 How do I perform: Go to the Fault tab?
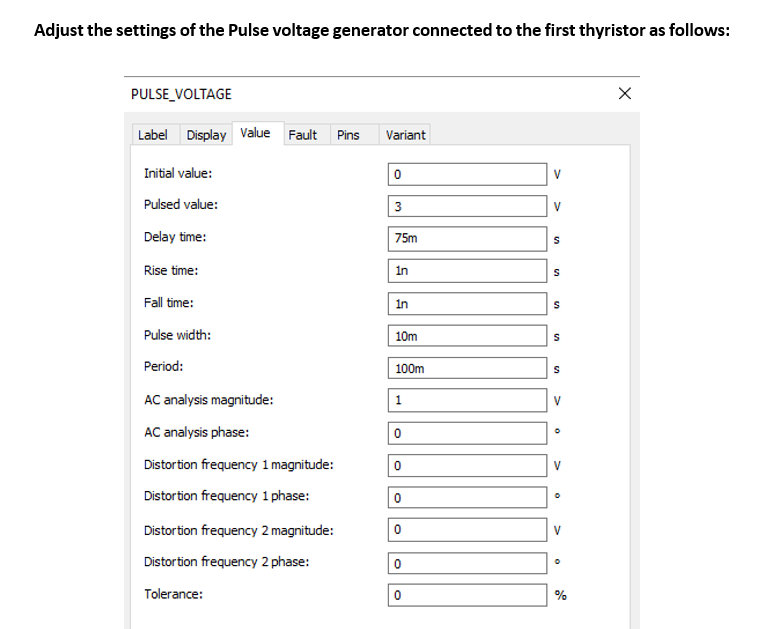[302, 135]
